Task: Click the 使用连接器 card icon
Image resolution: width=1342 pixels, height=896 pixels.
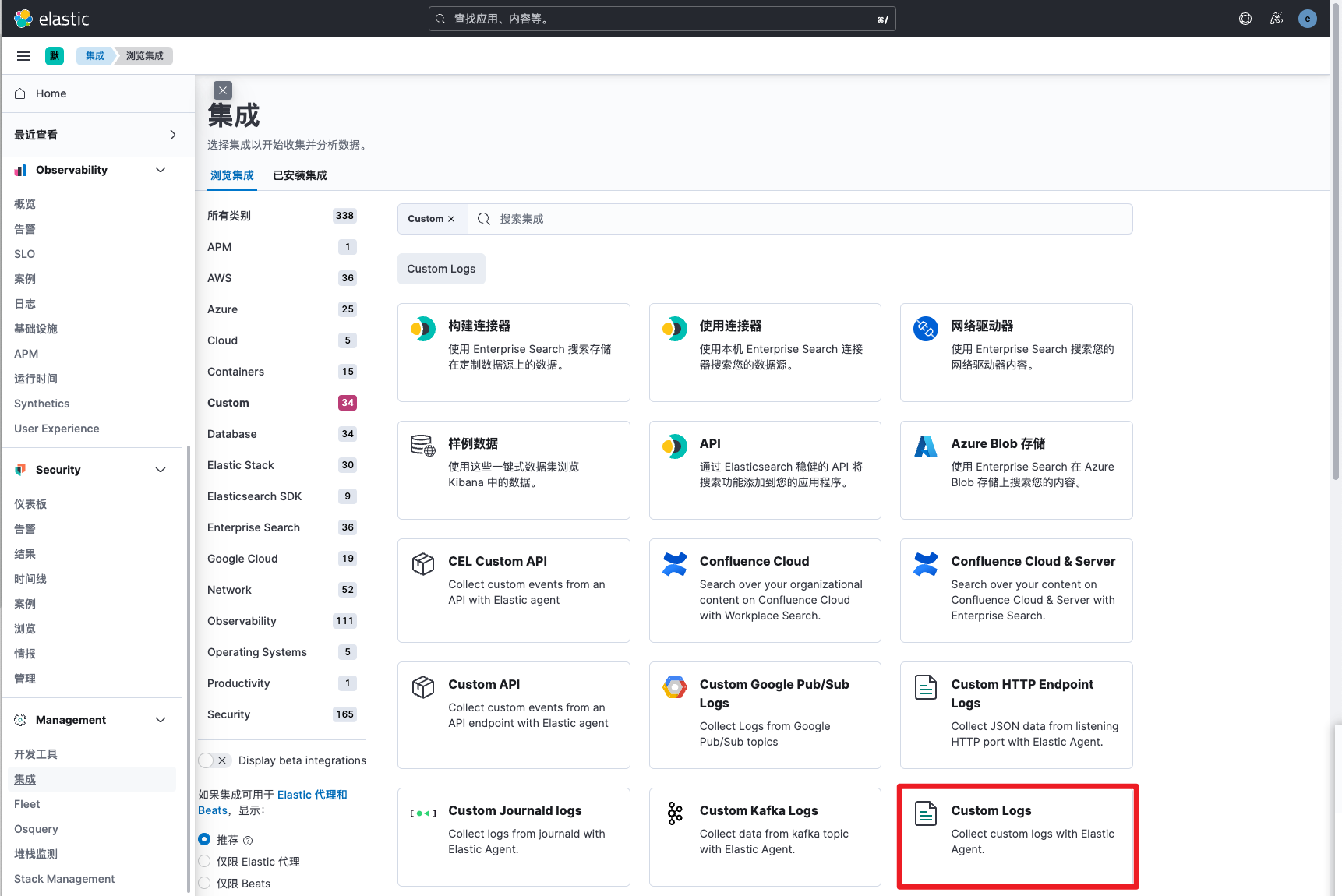Action: tap(675, 329)
